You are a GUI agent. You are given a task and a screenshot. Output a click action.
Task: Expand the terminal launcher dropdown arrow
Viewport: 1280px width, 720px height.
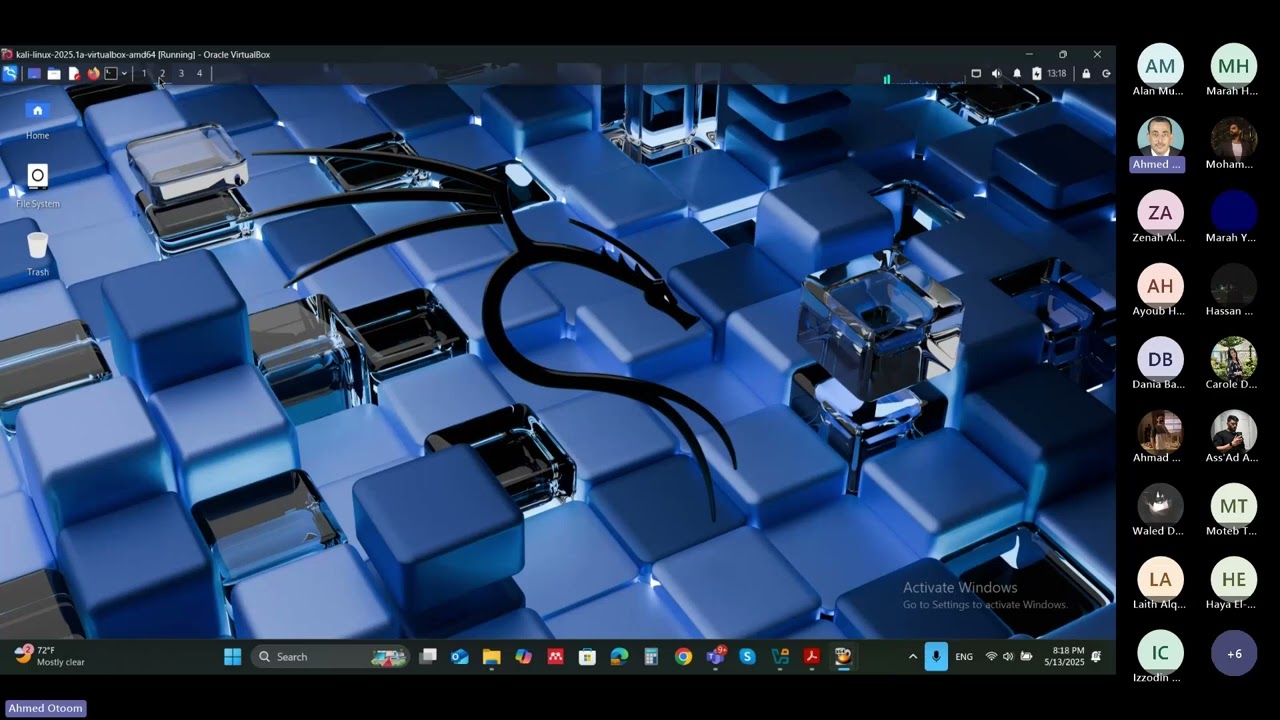(x=124, y=73)
